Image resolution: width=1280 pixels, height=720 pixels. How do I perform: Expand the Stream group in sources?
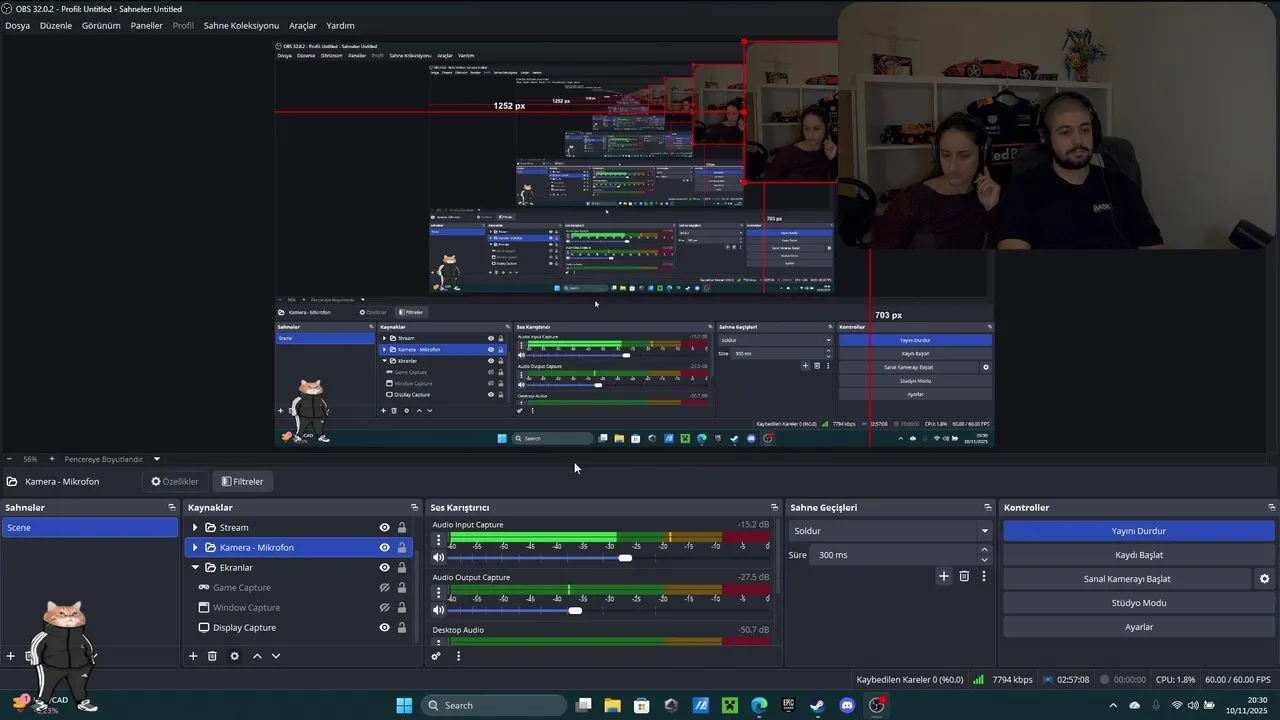[x=195, y=527]
